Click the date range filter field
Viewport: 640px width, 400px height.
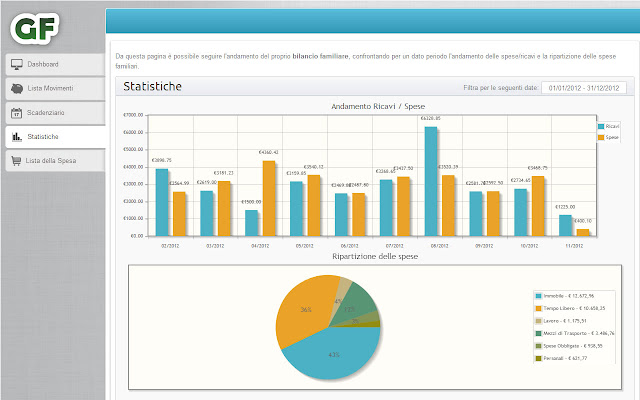583,88
